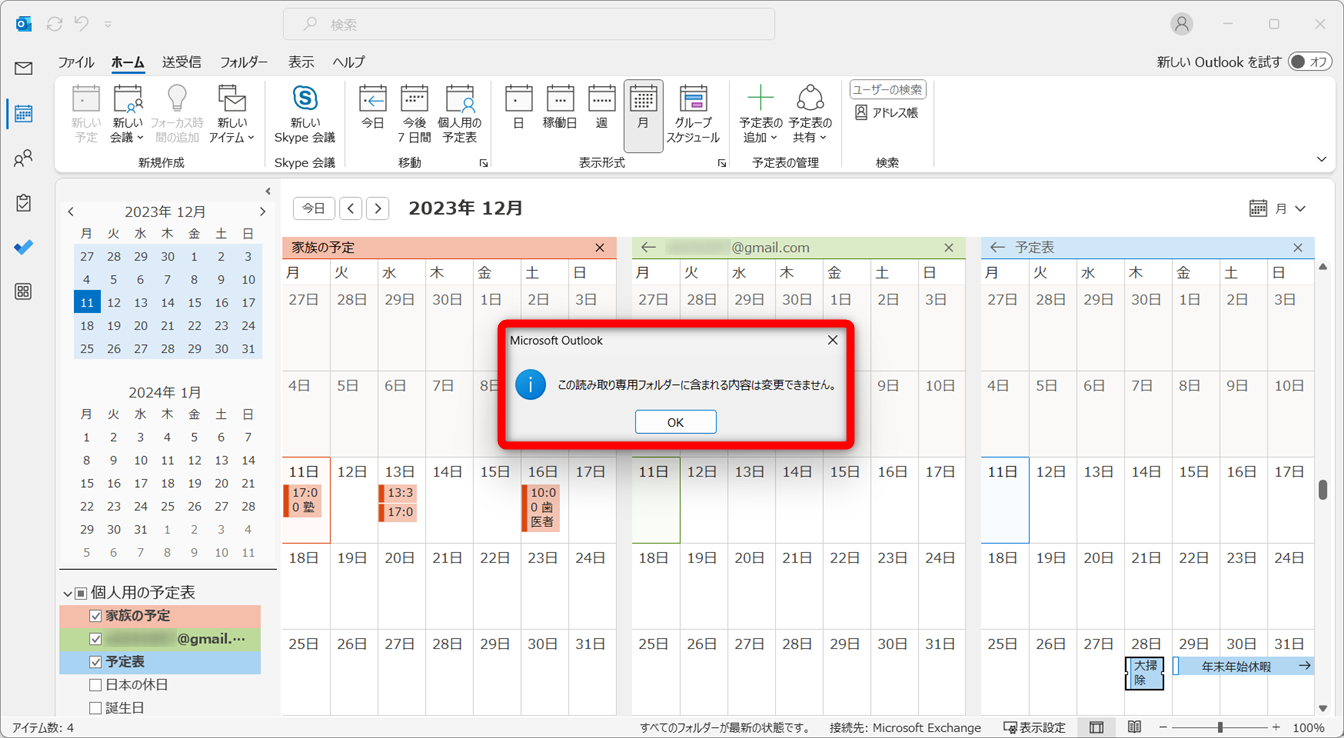Open the ファイル menu tab
1344x738 pixels.
(76, 62)
